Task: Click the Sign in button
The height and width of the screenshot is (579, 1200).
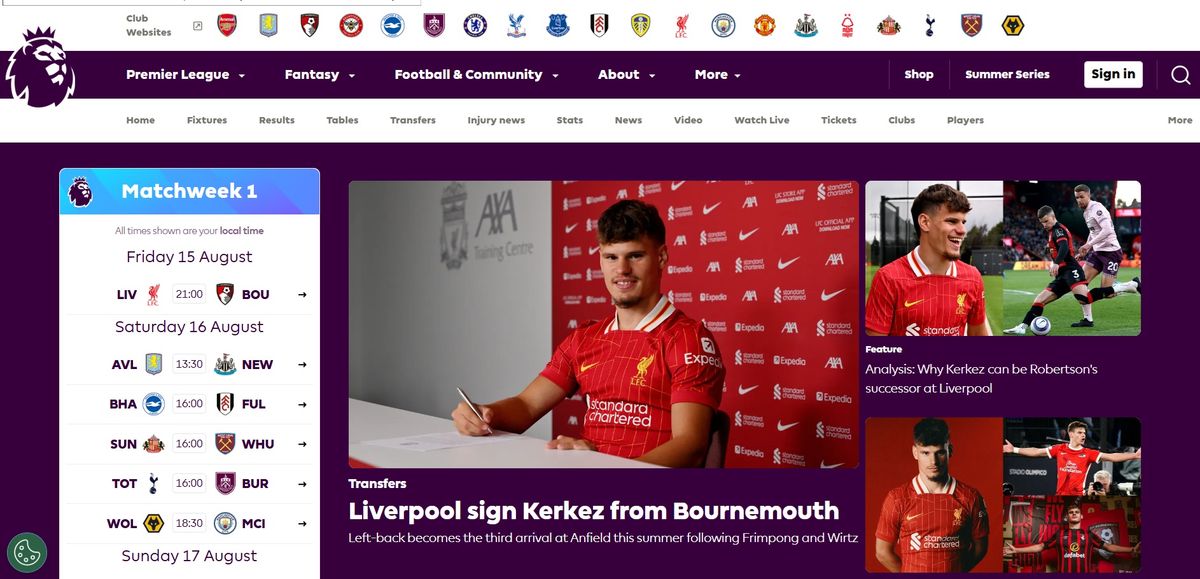Action: [1113, 74]
